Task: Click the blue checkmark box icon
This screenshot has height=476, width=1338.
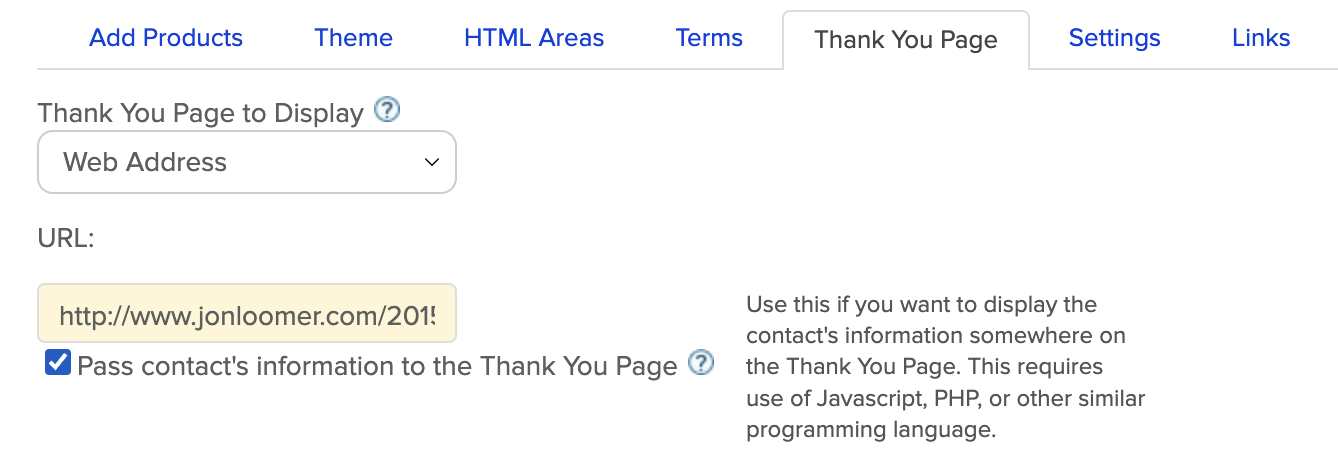Action: tap(58, 363)
